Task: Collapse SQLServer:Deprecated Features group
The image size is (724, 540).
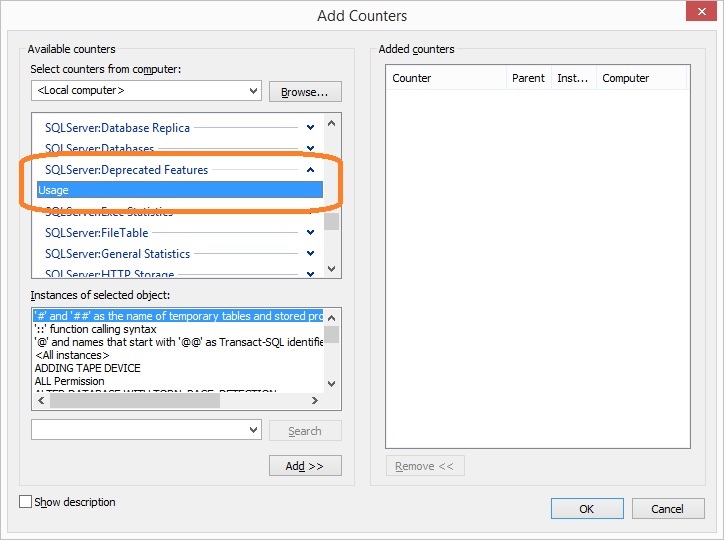Action: 310,170
